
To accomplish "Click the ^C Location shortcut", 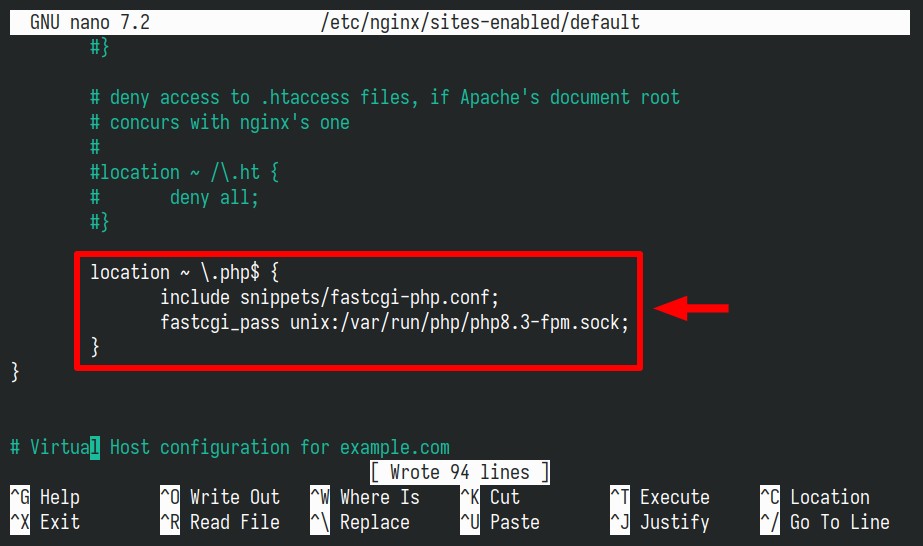I will tap(815, 497).
